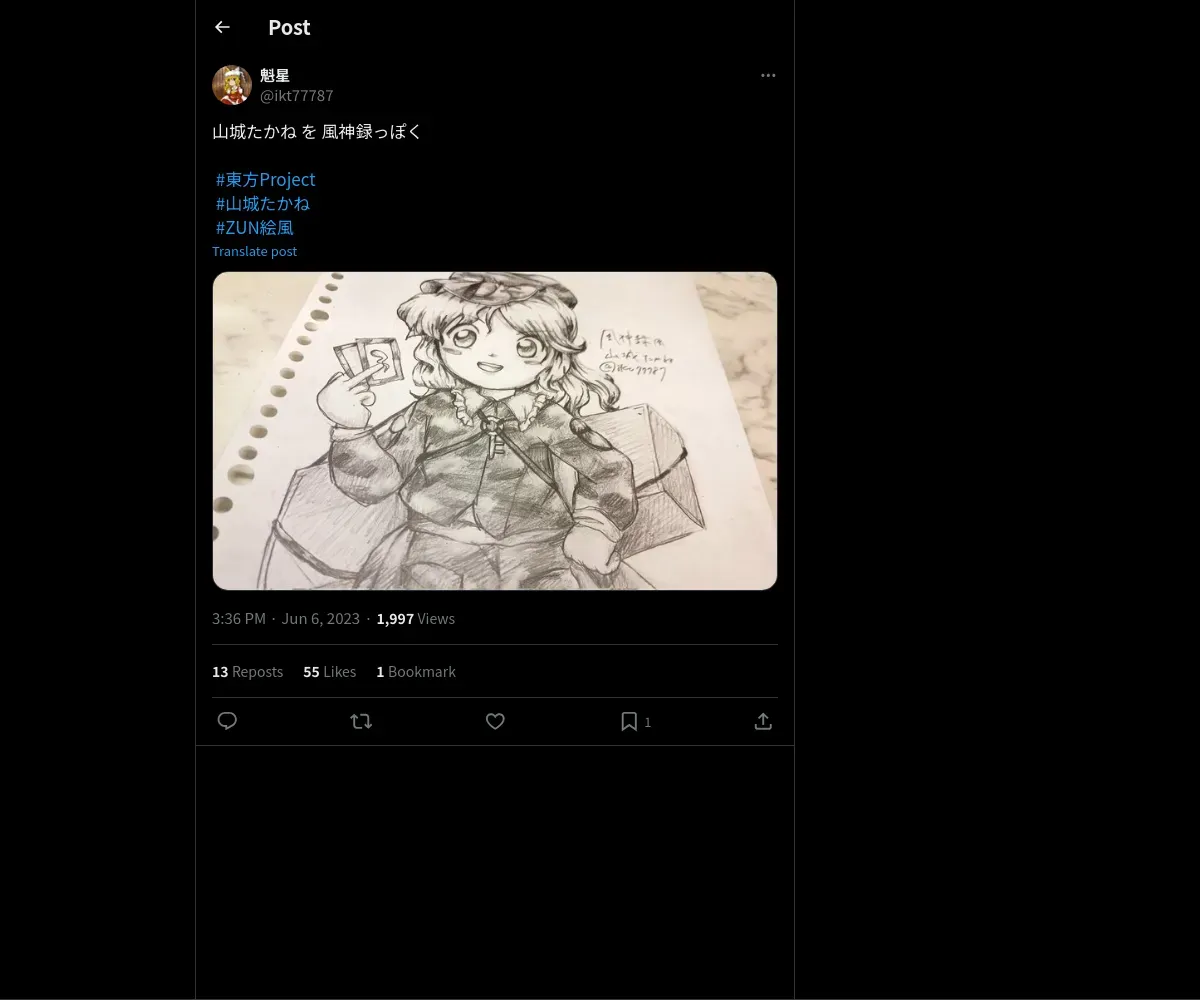Like the post with heart icon
The height and width of the screenshot is (1000, 1200).
495,721
